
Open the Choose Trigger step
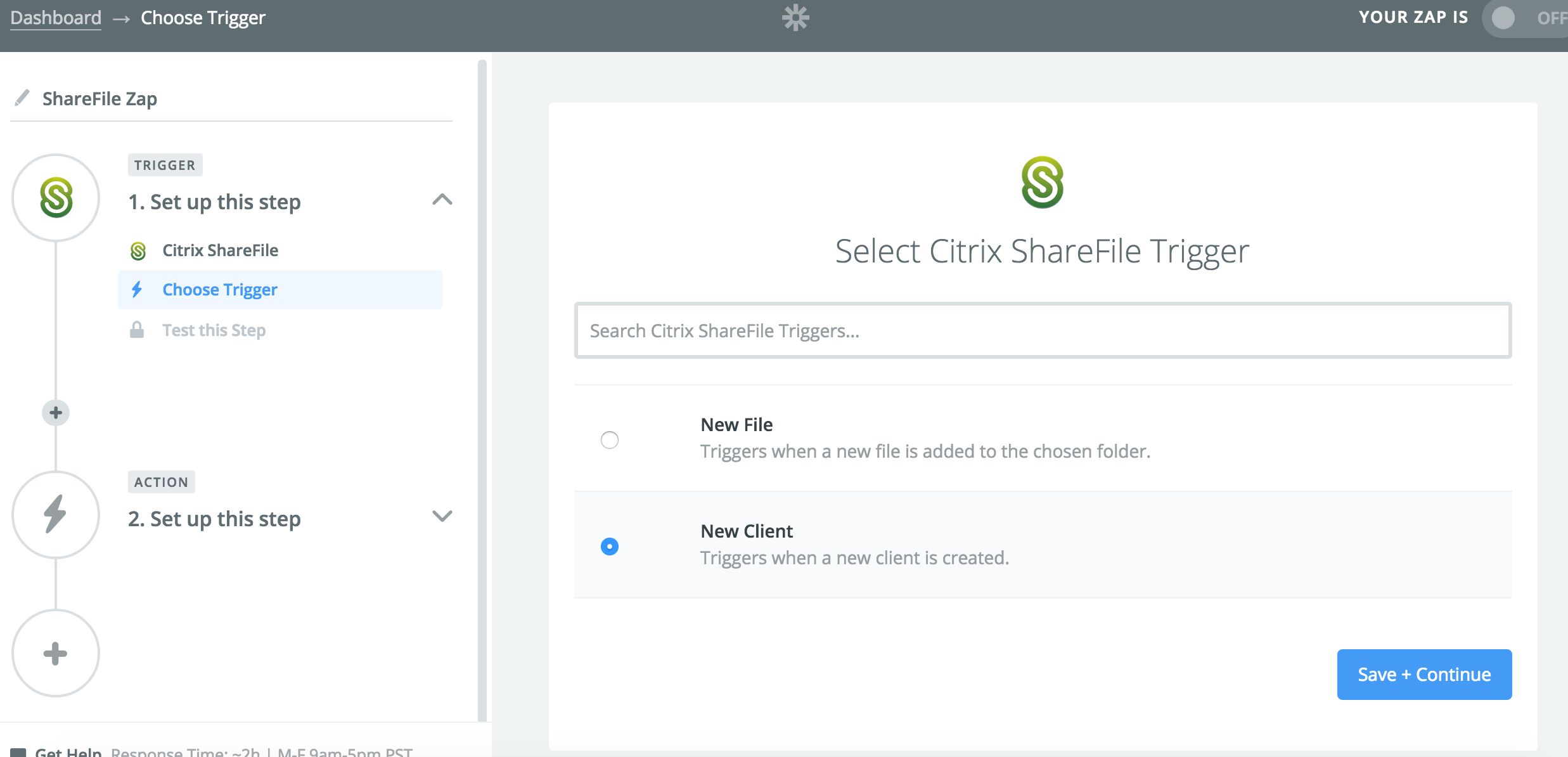[280, 290]
